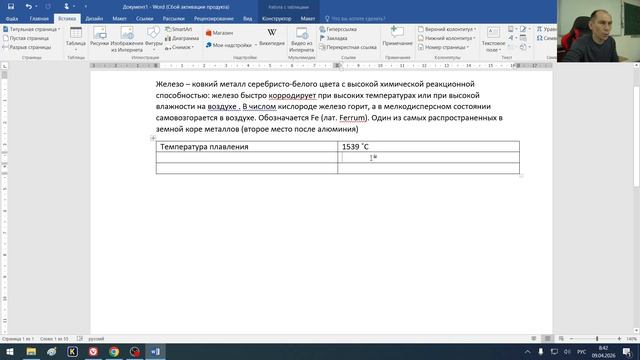Click the proofing errors status bar icon
This screenshot has height=360, width=640.
80,339
